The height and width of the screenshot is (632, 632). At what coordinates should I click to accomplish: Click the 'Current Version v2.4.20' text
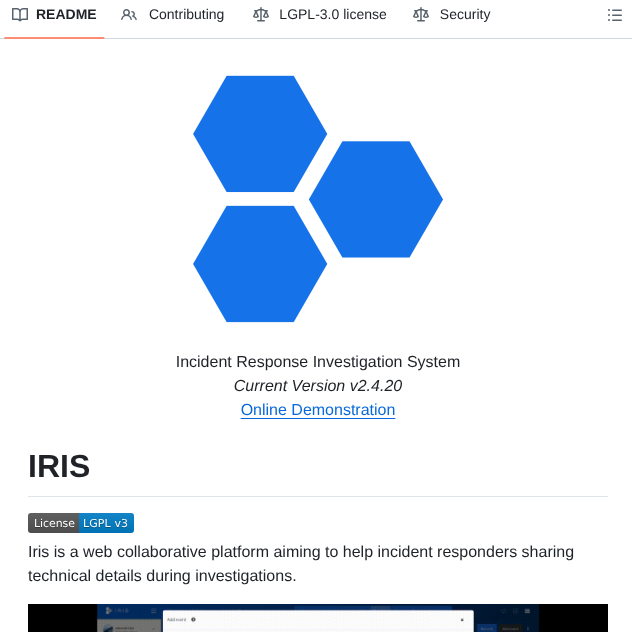[318, 386]
